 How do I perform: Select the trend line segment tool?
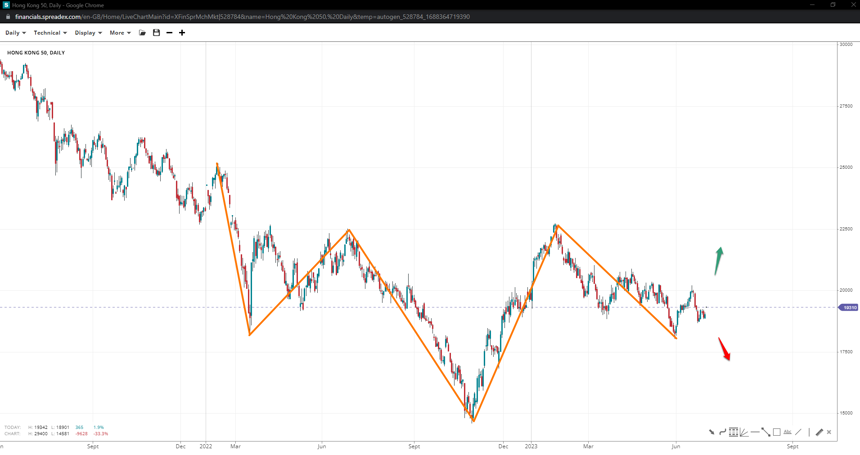coord(766,432)
